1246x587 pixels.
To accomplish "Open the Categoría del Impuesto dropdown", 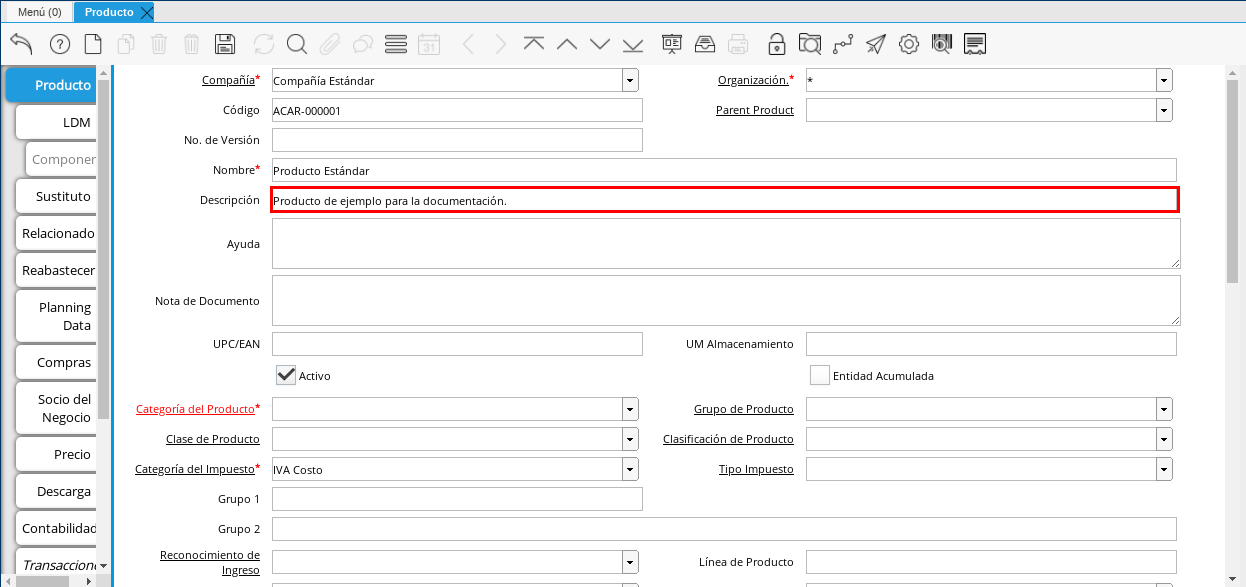I will click(x=630, y=469).
